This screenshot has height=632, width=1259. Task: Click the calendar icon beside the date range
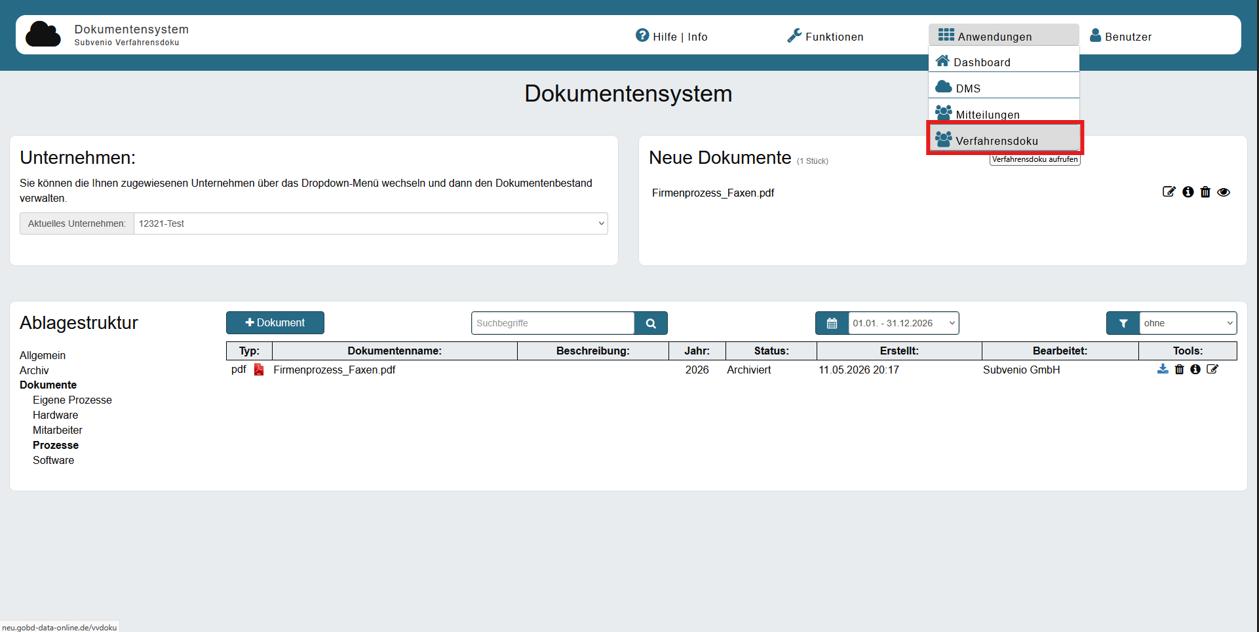832,323
